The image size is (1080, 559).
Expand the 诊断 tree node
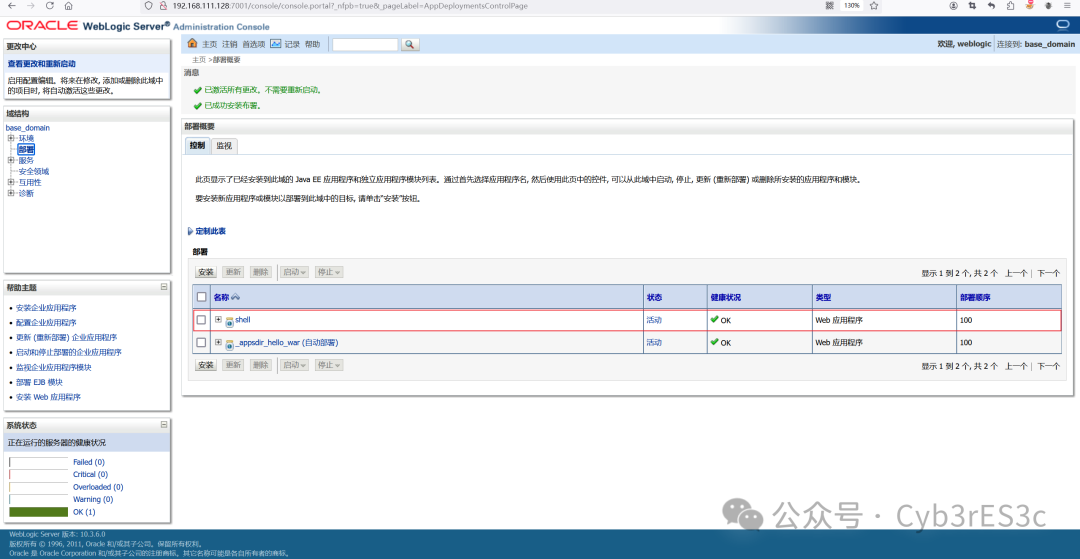pyautogui.click(x=10, y=193)
